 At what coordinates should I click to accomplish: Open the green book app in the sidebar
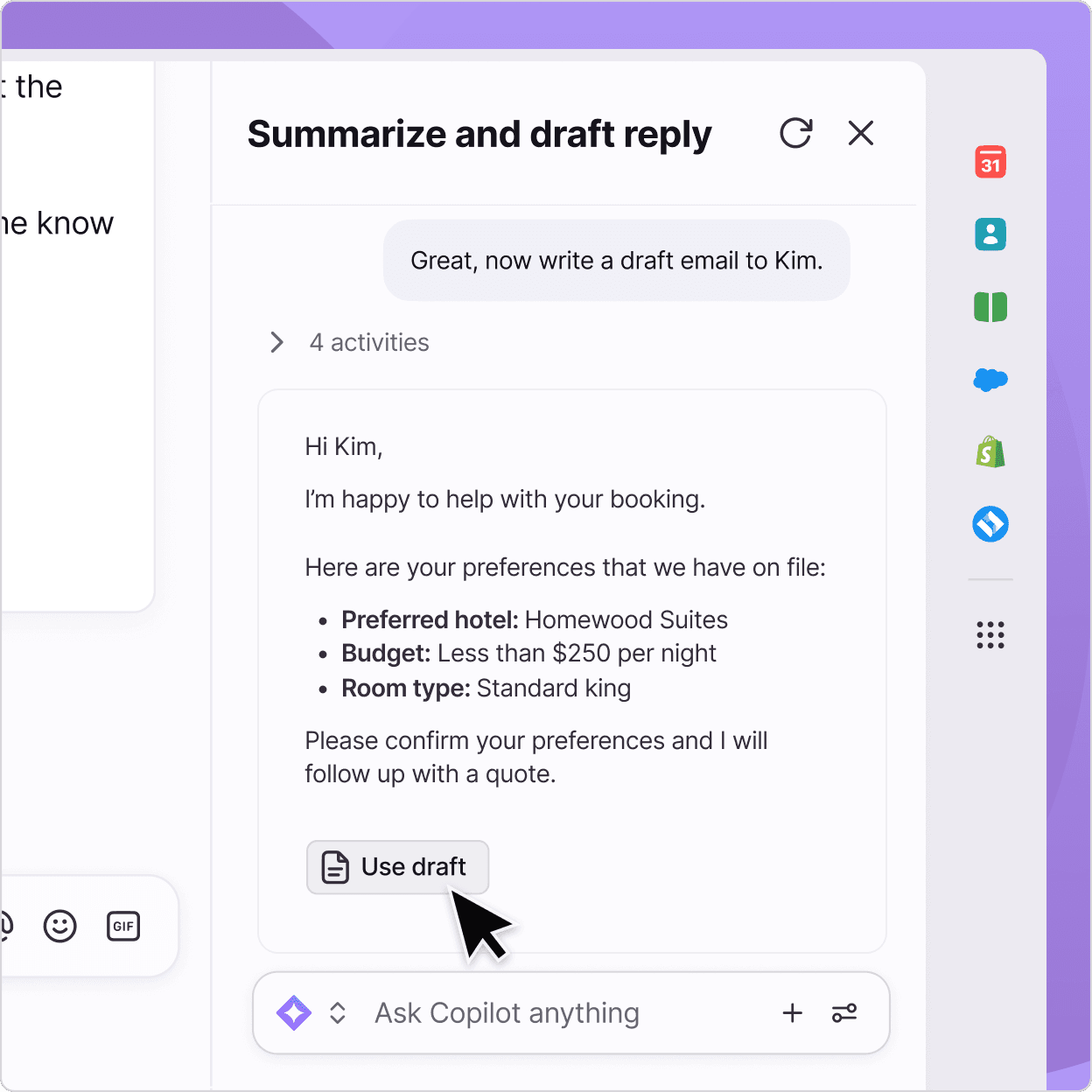(990, 307)
